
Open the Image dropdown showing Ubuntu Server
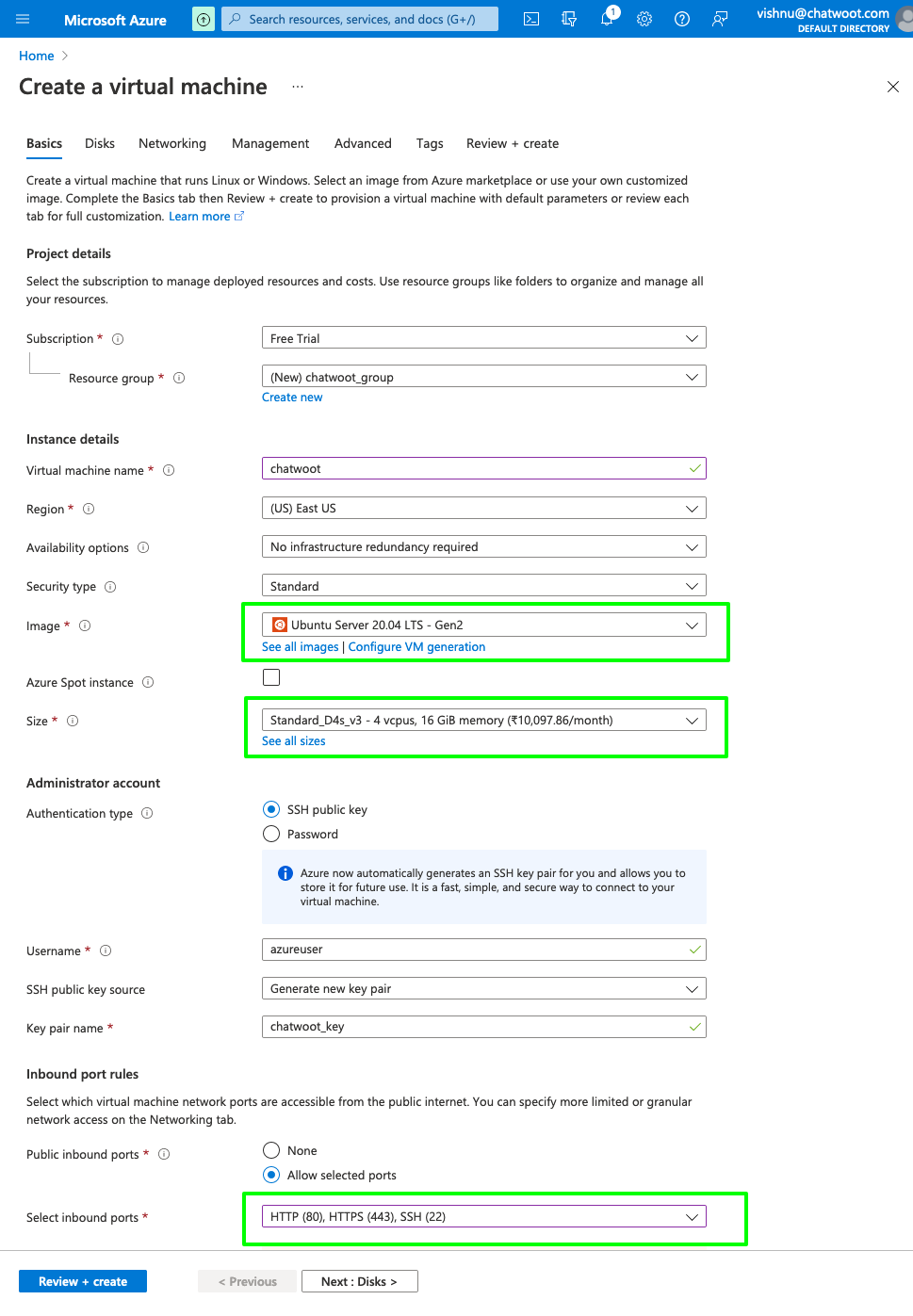(x=483, y=625)
